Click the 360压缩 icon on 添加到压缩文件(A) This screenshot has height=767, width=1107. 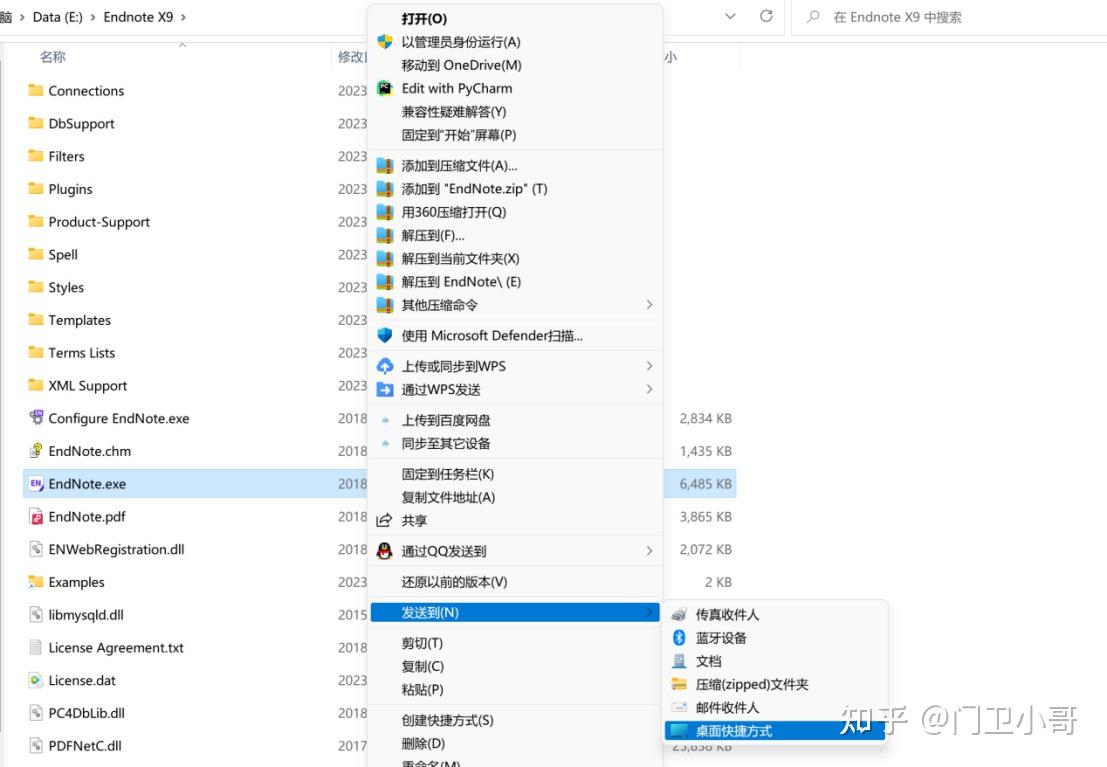(383, 165)
